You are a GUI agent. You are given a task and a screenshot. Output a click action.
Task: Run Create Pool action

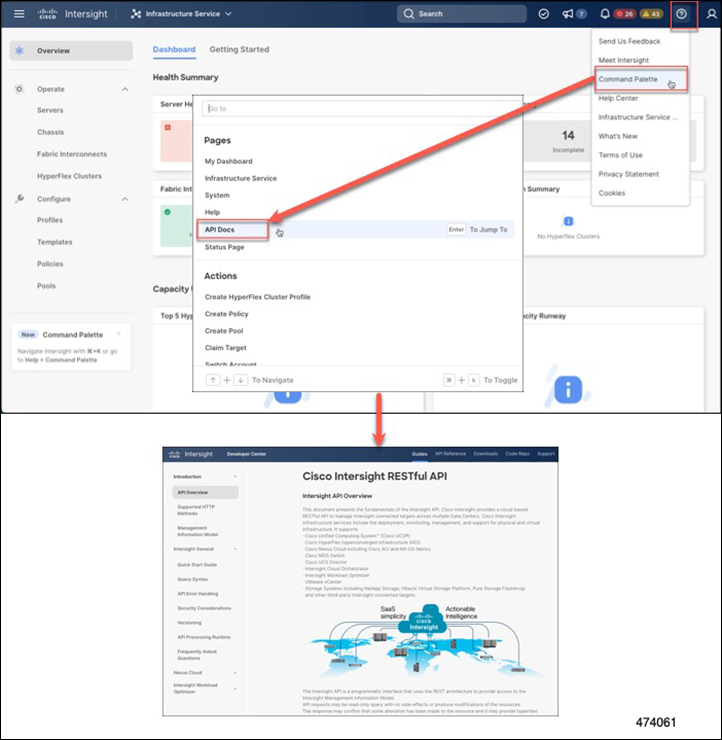click(x=224, y=331)
